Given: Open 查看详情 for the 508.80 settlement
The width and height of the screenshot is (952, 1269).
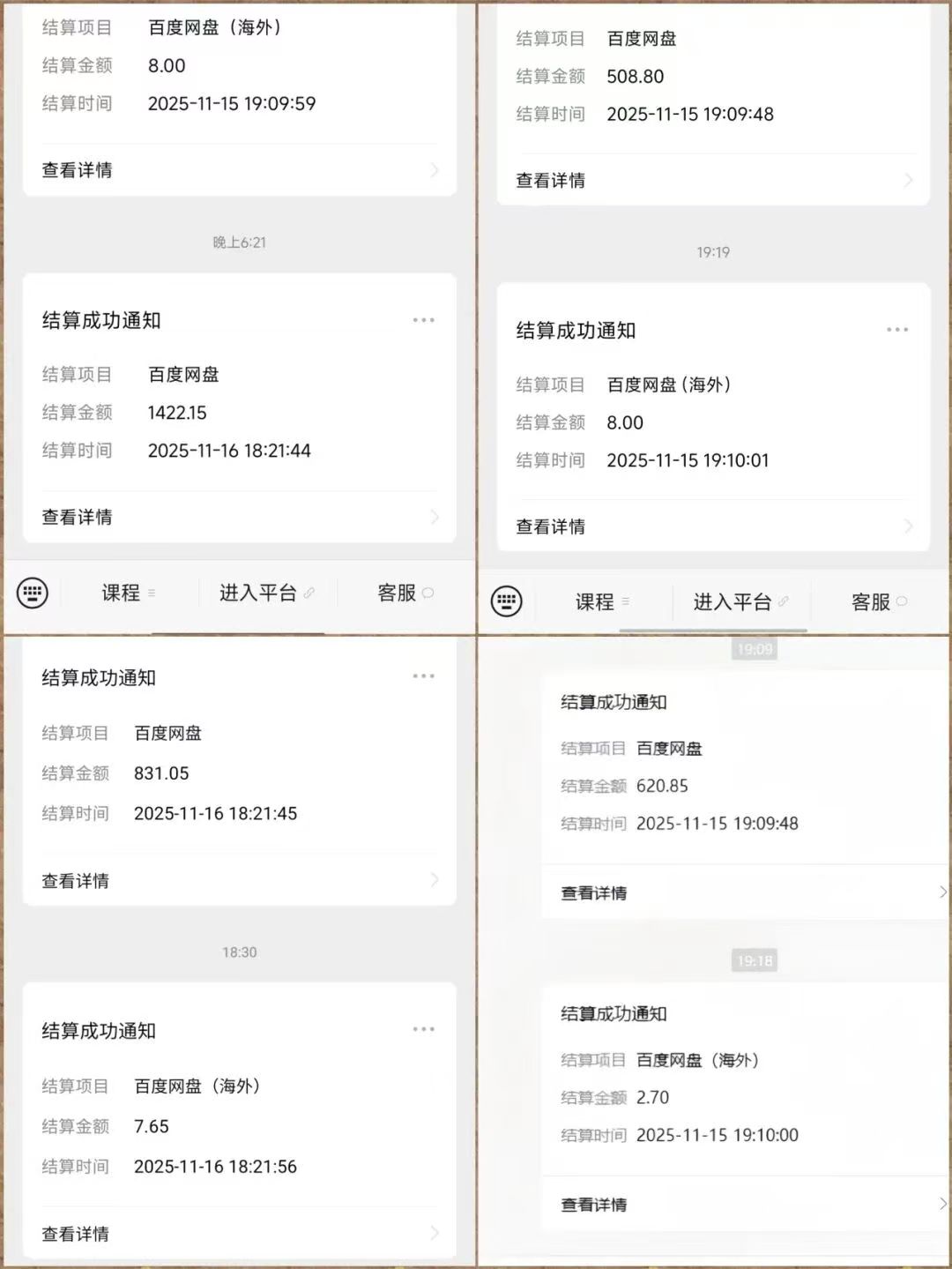Looking at the screenshot, I should coord(713,180).
